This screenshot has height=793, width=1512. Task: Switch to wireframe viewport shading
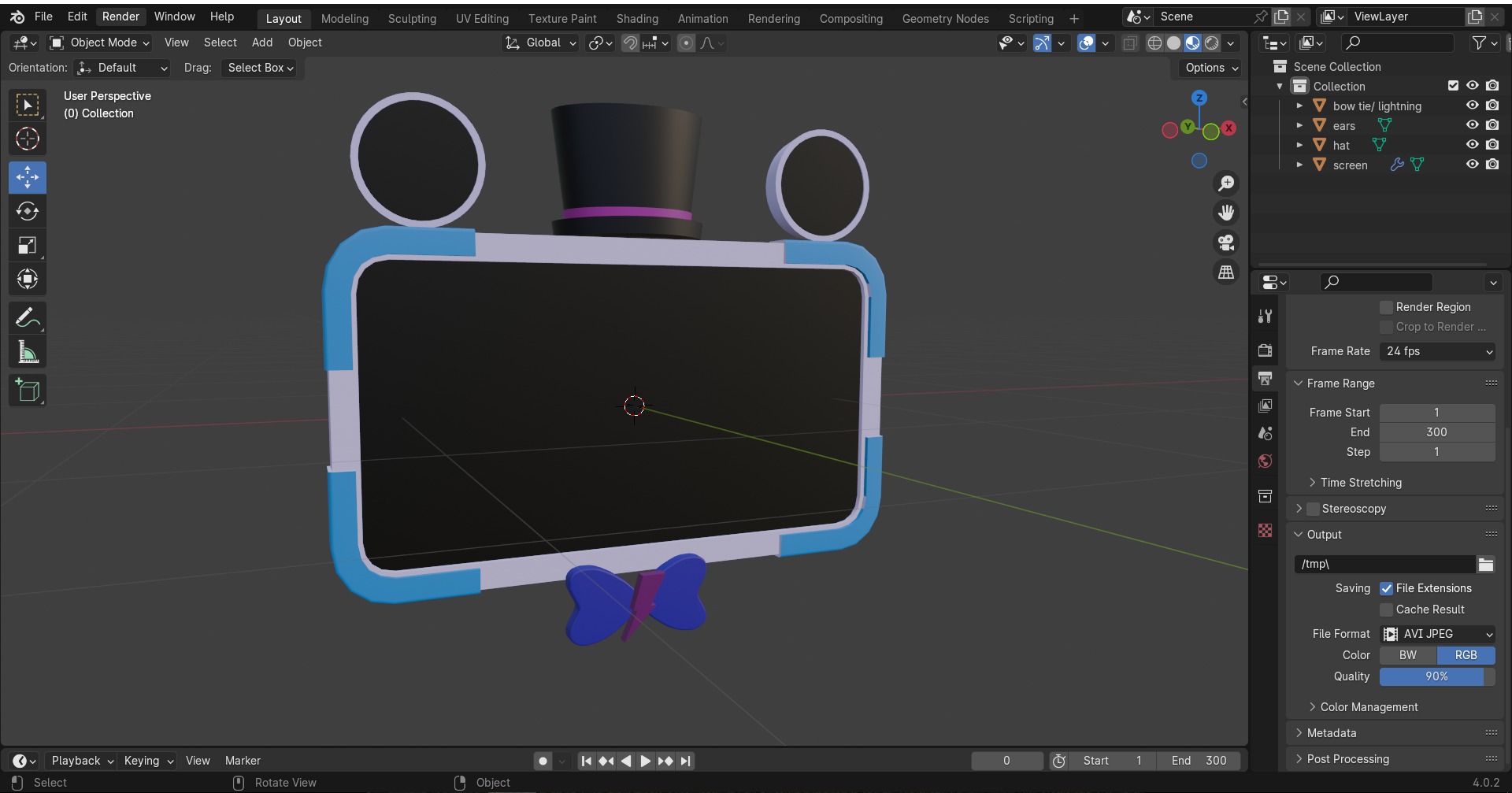(x=1154, y=43)
